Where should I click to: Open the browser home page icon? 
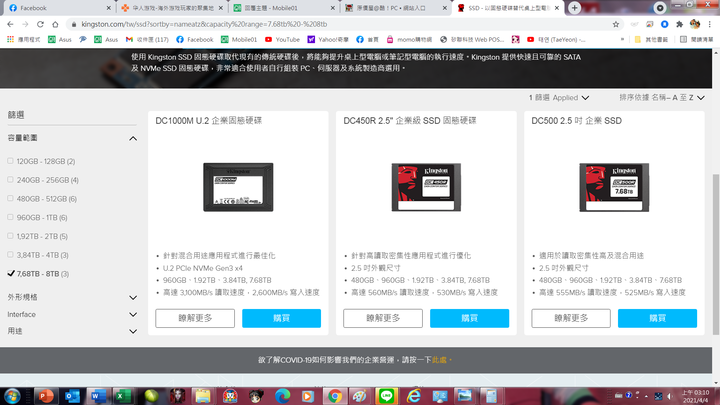[55, 24]
